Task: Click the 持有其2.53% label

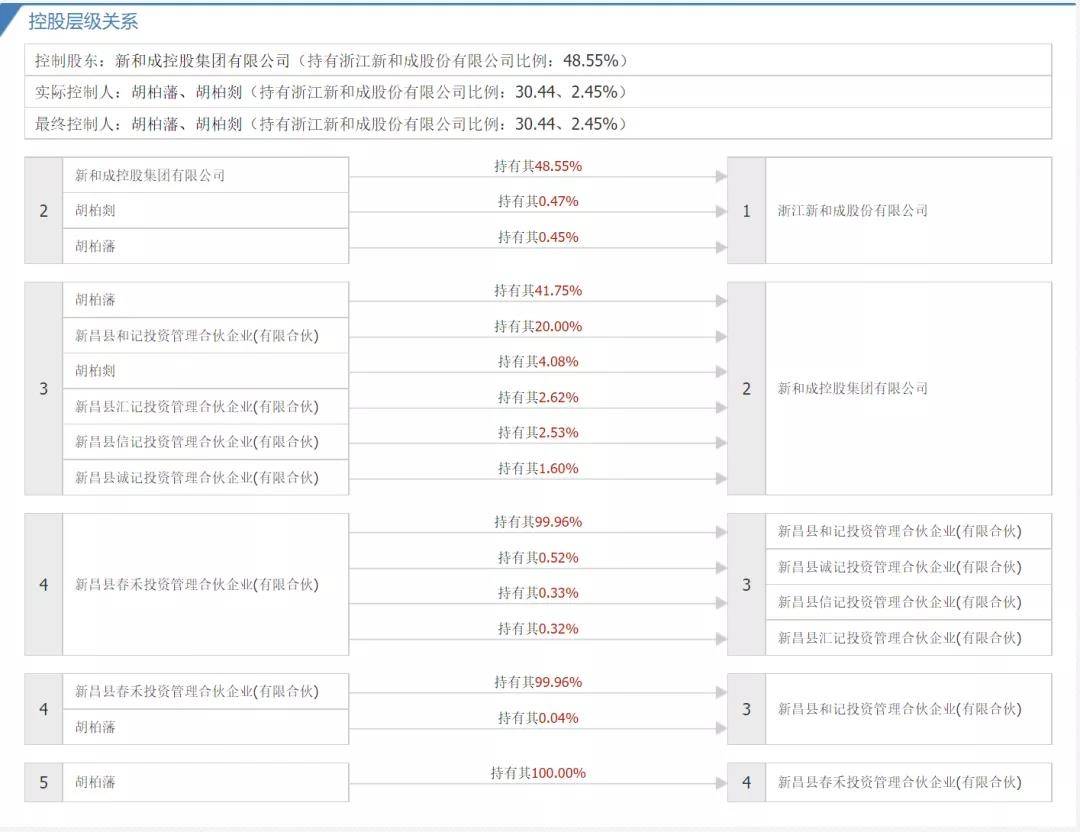Action: point(538,433)
